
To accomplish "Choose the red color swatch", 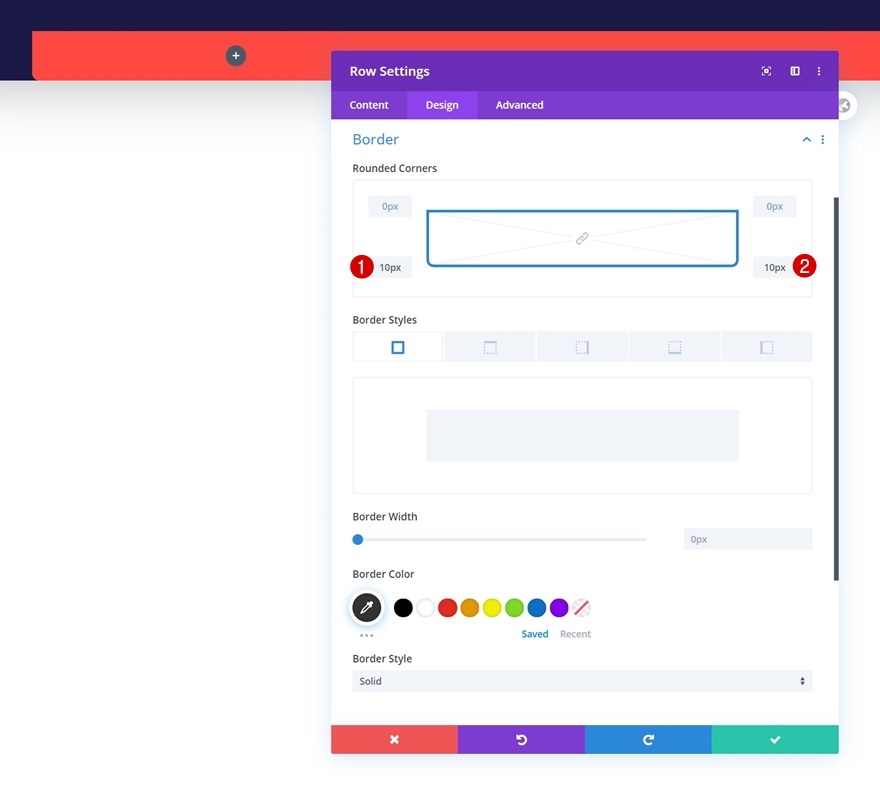I will (x=447, y=607).
